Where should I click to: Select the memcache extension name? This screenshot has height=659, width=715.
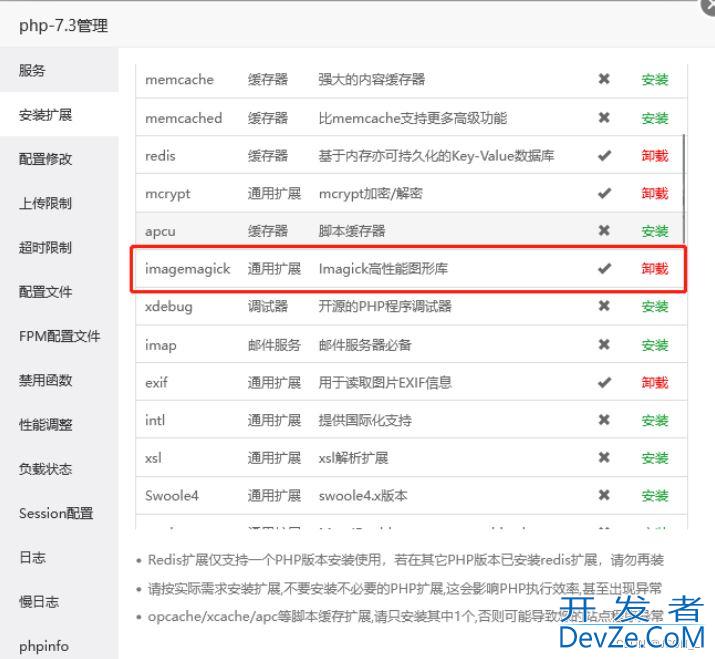[179, 80]
